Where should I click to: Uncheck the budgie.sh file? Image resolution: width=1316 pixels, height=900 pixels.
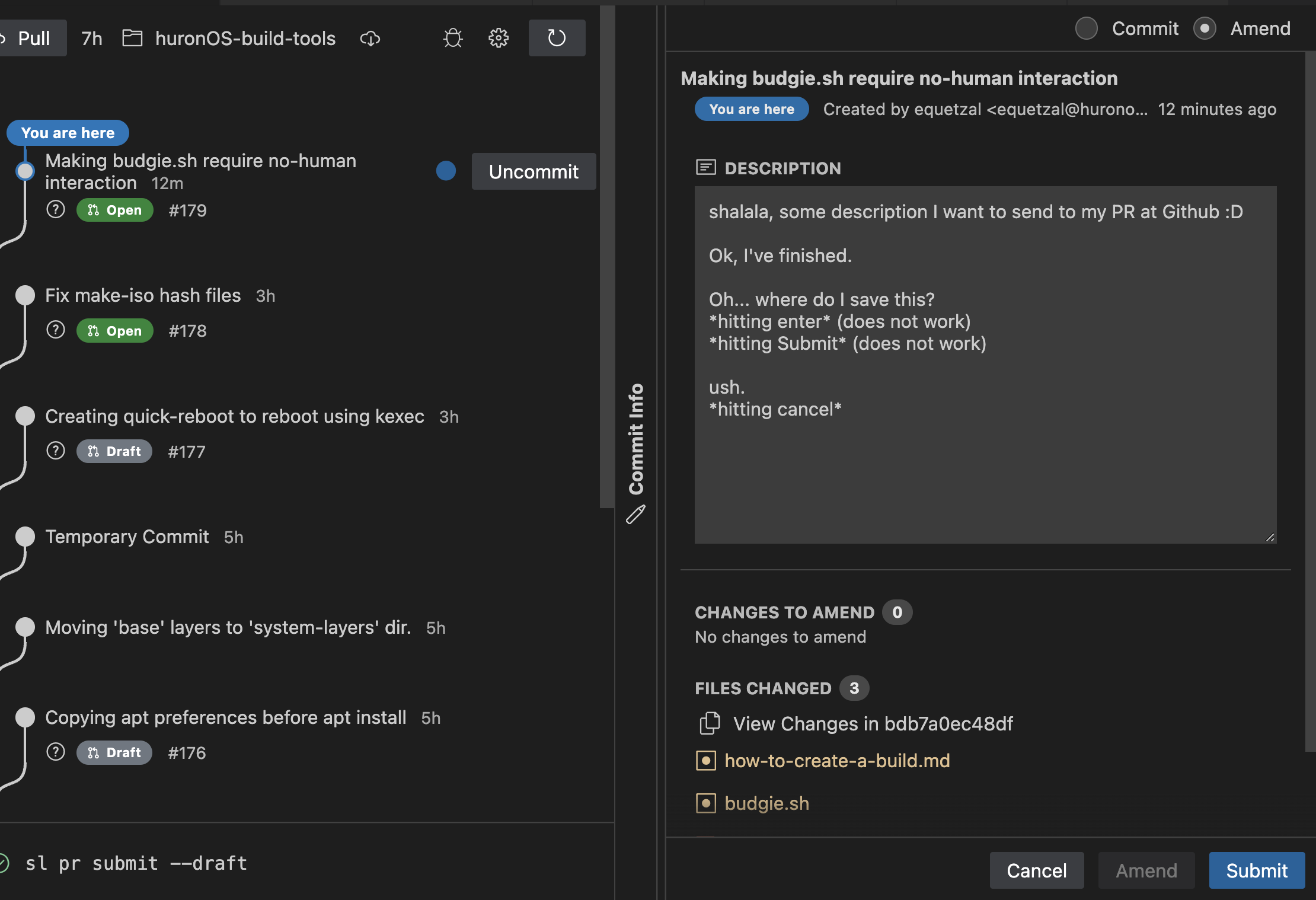click(x=705, y=803)
